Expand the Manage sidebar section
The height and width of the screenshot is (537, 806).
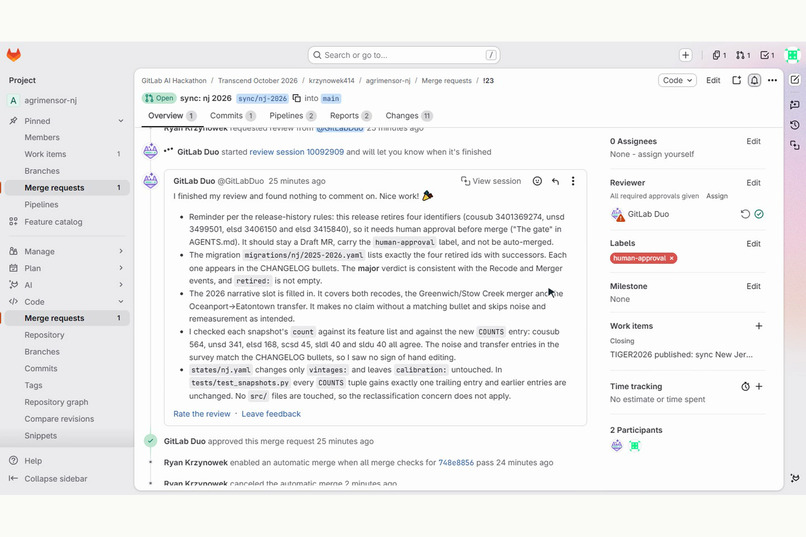click(65, 251)
